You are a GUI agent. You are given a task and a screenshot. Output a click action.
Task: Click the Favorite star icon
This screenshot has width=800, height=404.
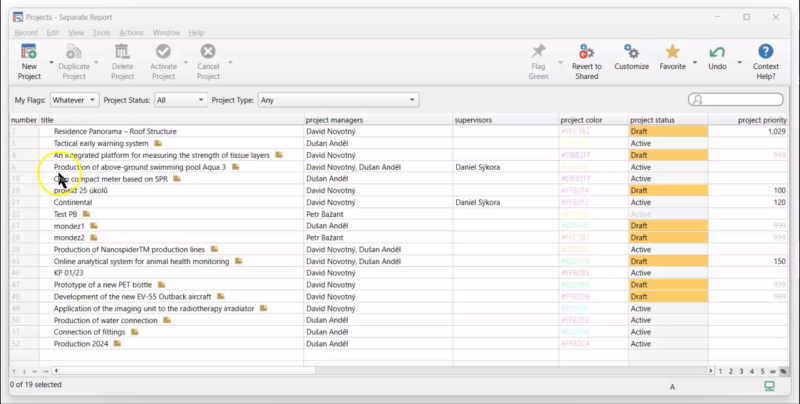coord(672,52)
